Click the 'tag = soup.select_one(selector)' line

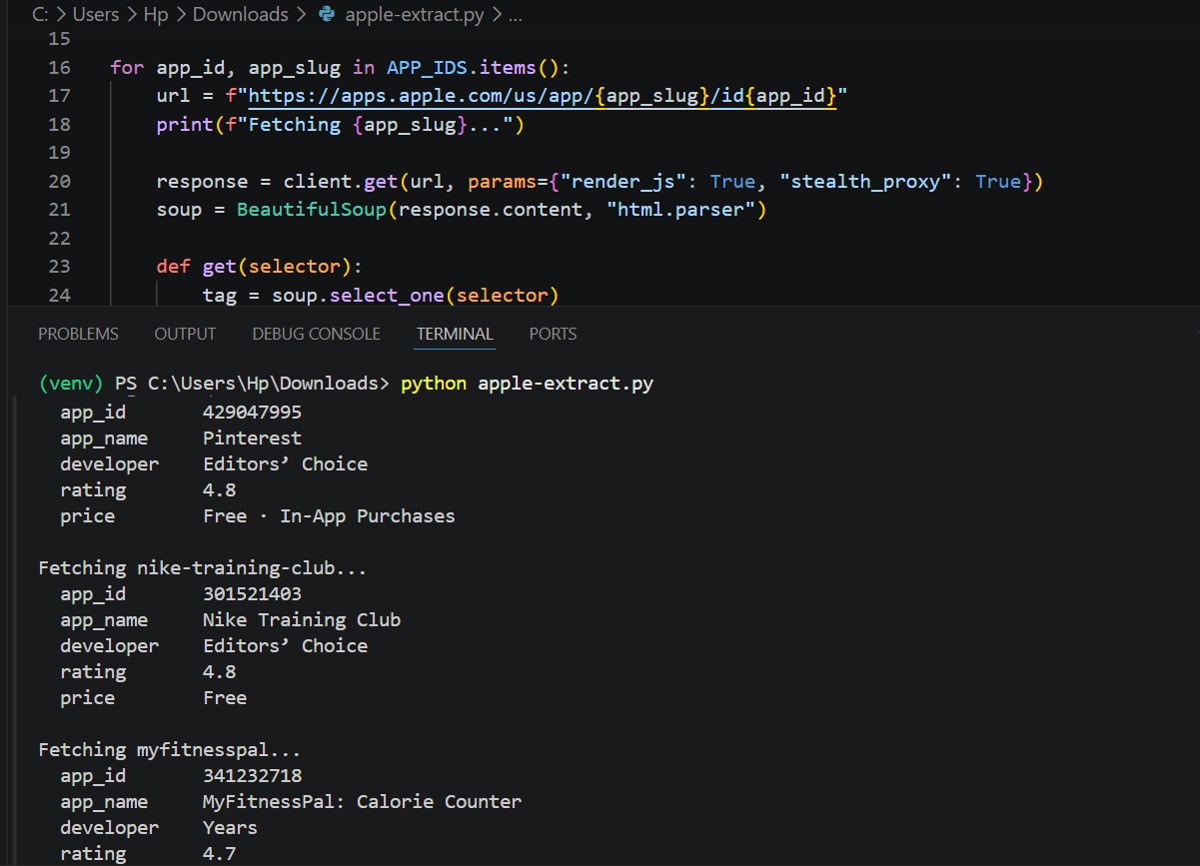tap(381, 295)
